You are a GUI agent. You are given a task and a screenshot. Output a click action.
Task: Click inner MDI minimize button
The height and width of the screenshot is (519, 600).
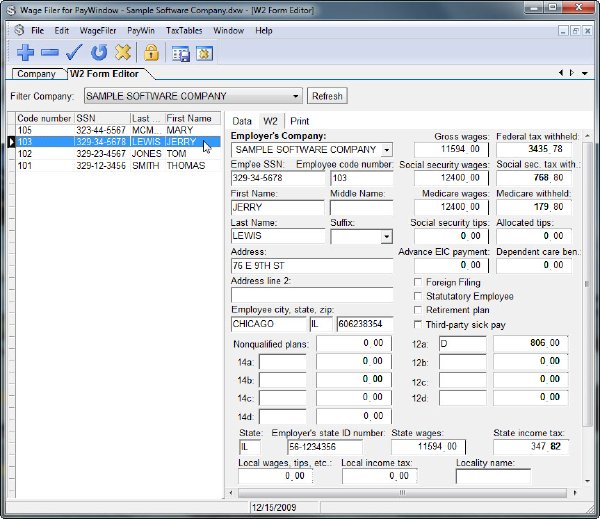pos(563,31)
